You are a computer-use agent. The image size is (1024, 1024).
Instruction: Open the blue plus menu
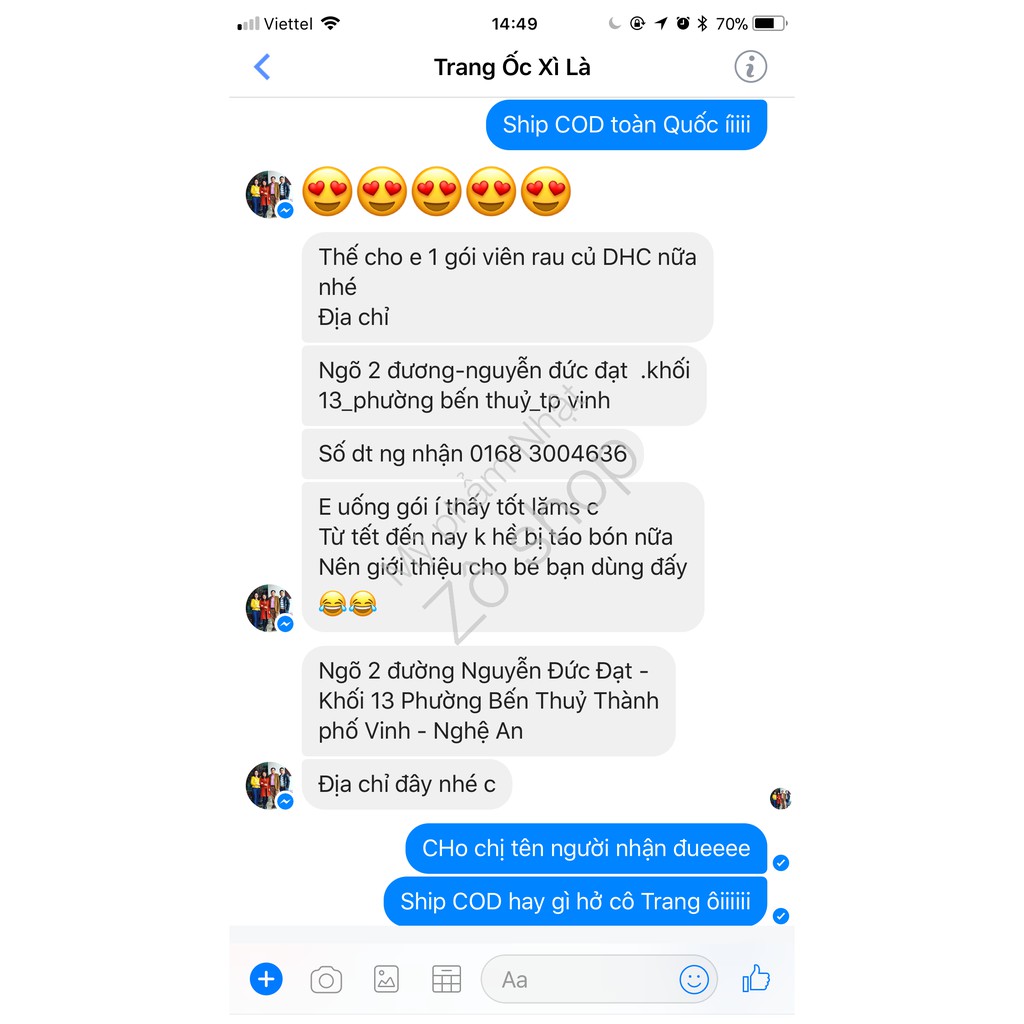pos(266,979)
